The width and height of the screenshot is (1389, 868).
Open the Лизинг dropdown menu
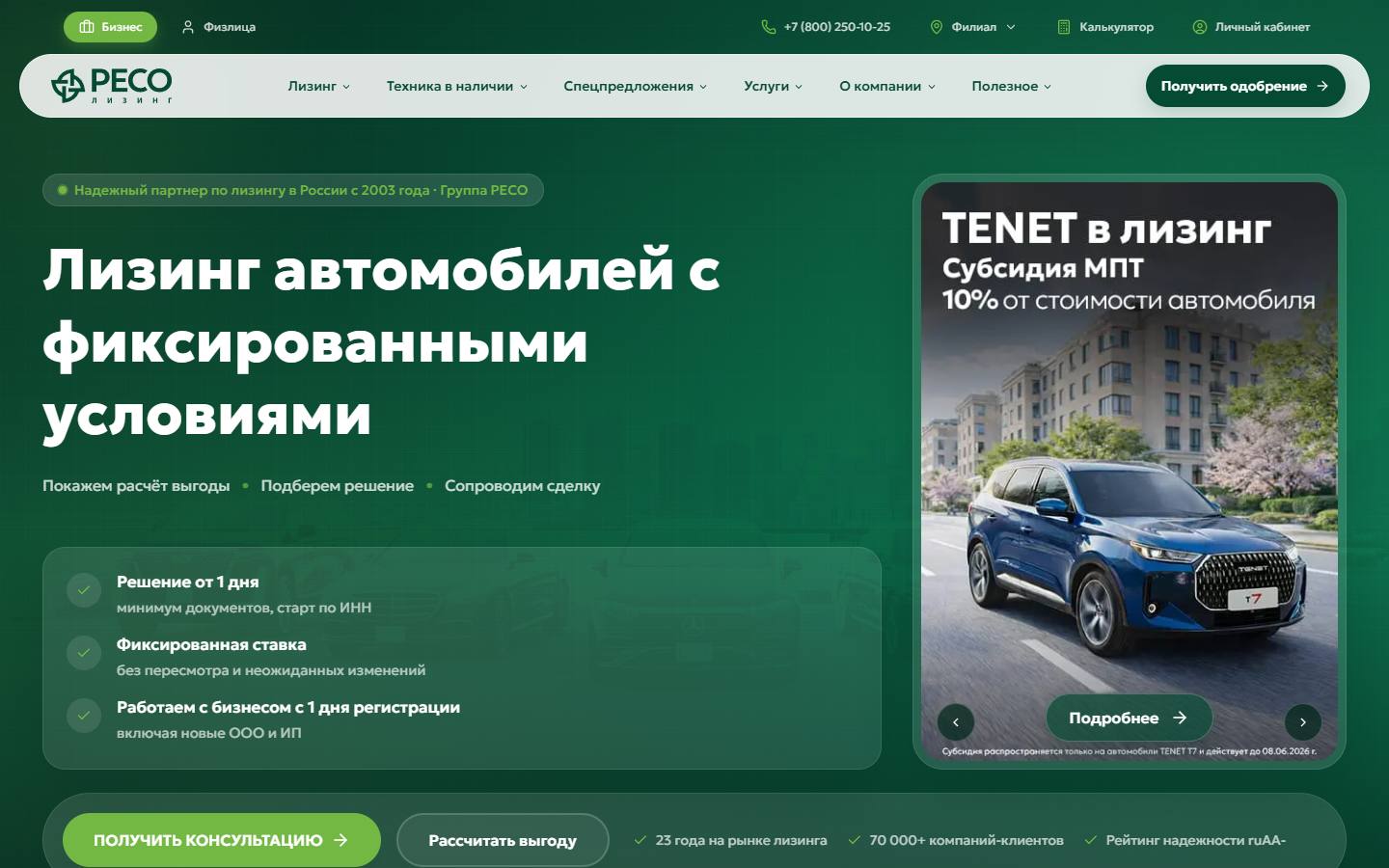click(x=319, y=86)
